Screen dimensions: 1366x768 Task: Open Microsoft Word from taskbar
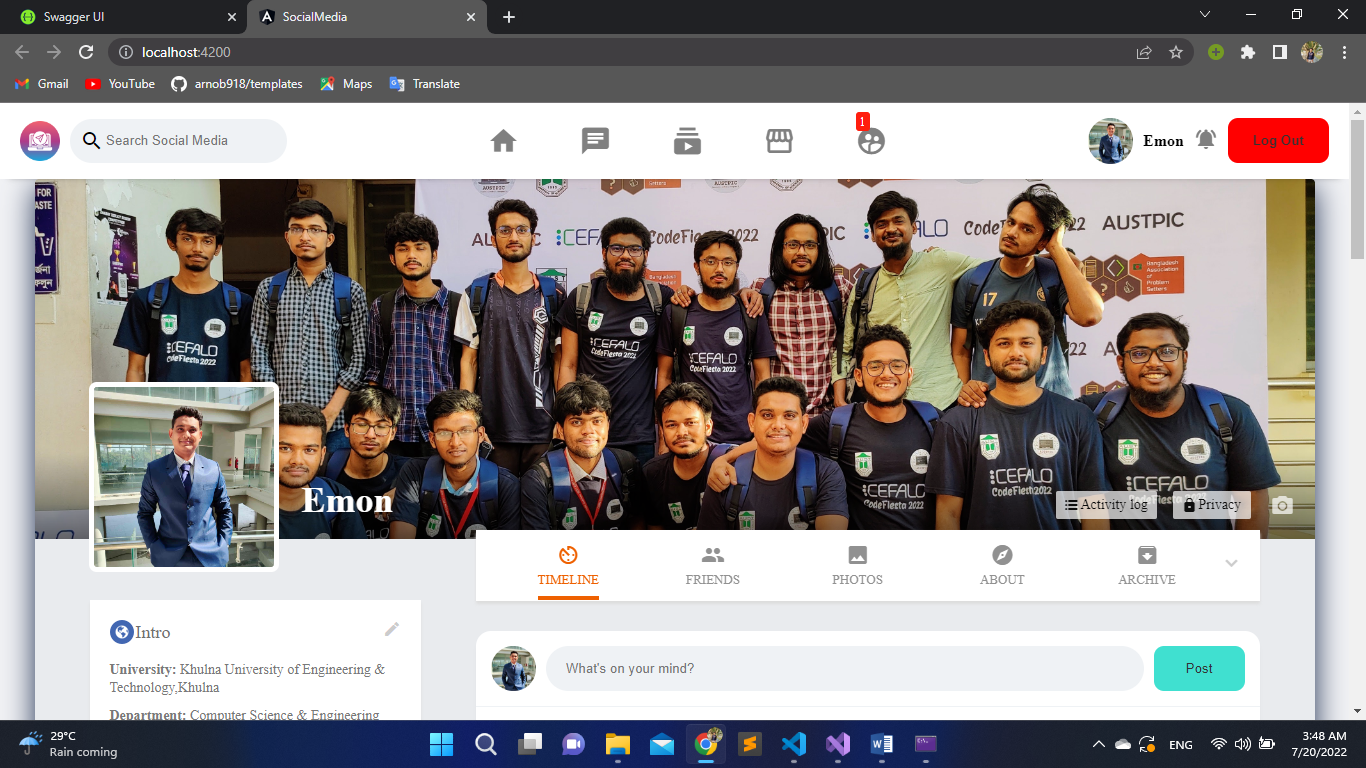[x=882, y=744]
